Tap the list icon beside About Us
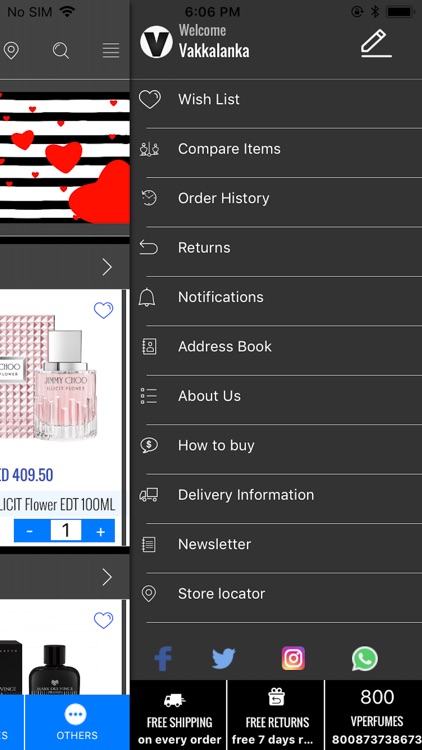 (x=148, y=396)
